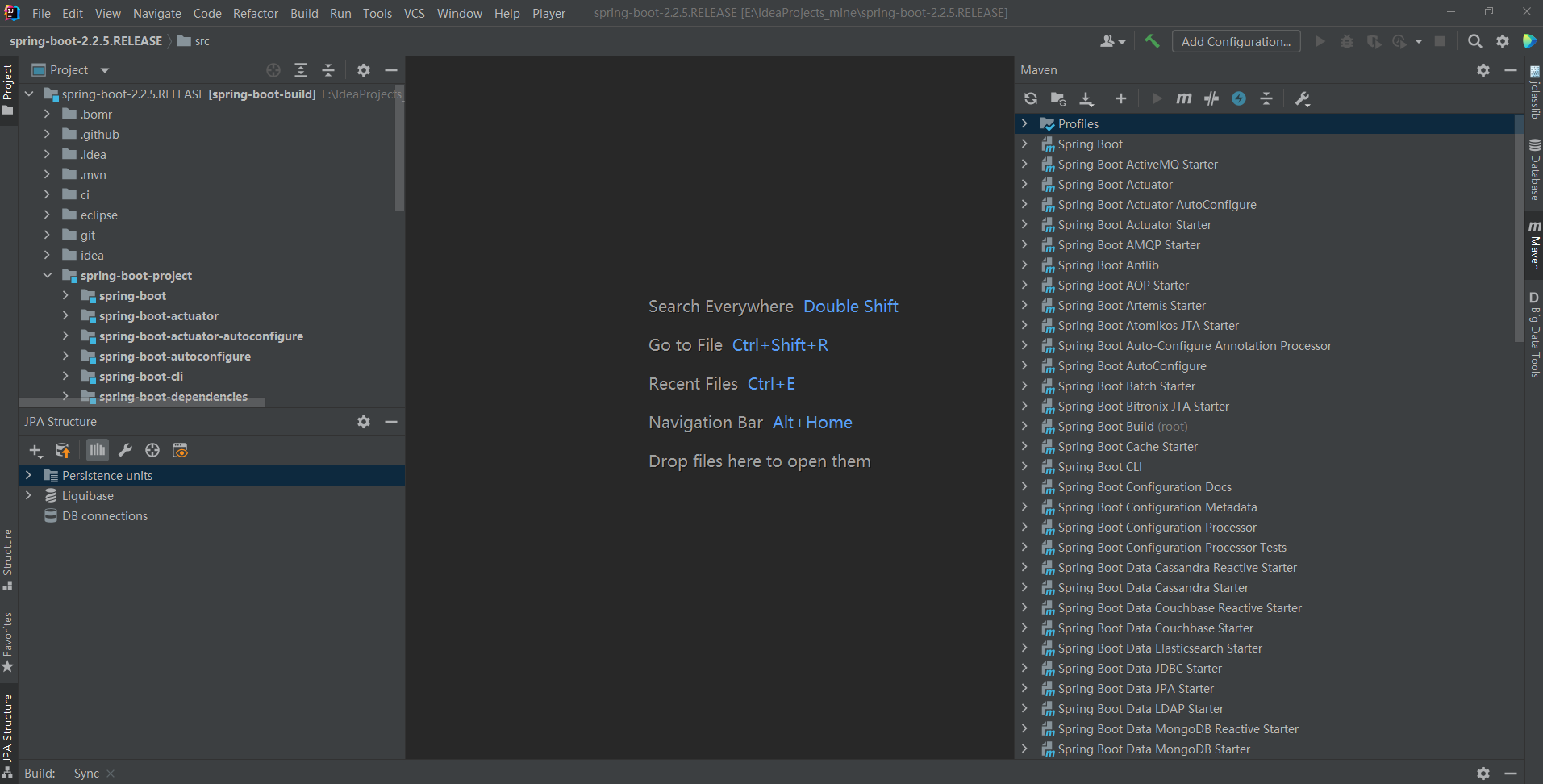Click the Search Everywhere magnifier icon
The height and width of the screenshot is (784, 1543).
[x=1475, y=41]
